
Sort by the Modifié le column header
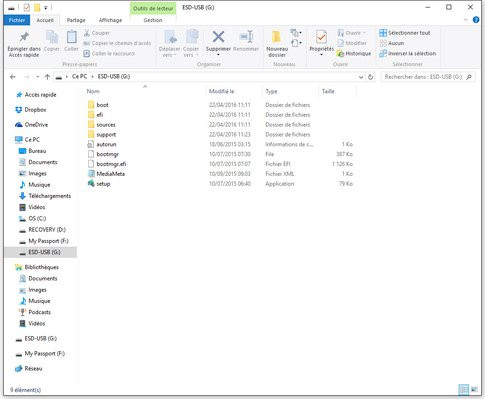[x=222, y=91]
